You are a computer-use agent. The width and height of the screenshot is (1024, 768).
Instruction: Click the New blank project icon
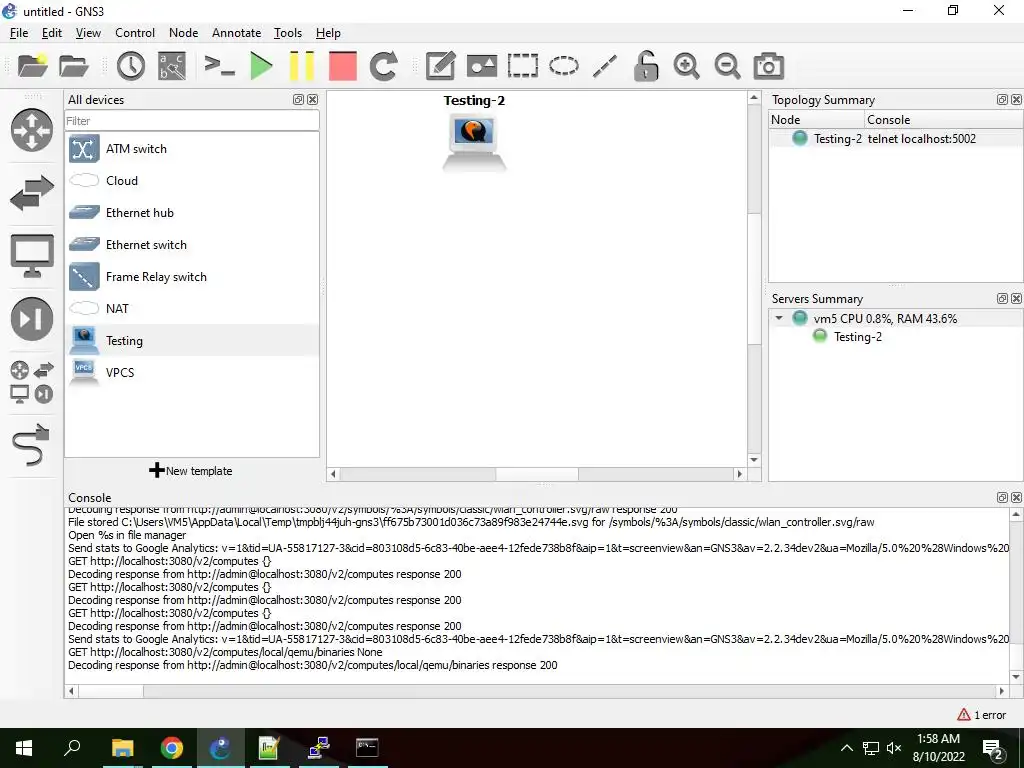[x=32, y=66]
